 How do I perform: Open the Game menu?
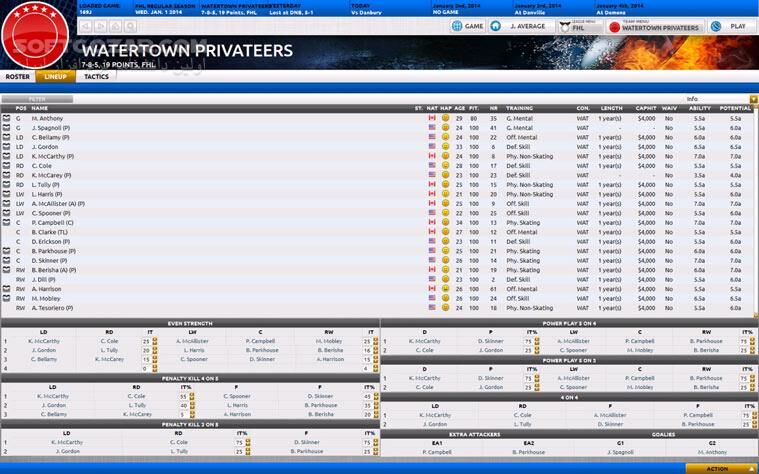coord(468,26)
